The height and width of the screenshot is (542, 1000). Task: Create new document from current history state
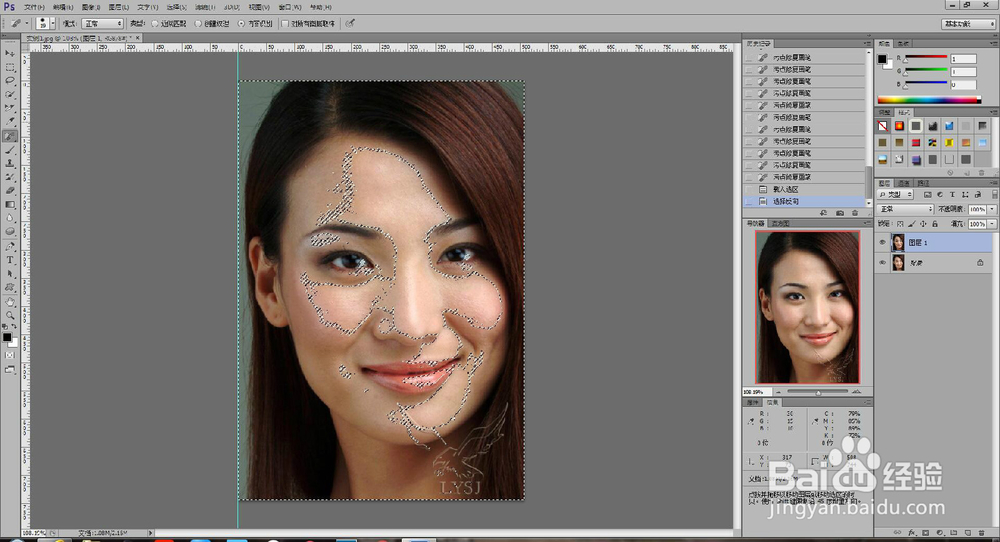(x=823, y=213)
